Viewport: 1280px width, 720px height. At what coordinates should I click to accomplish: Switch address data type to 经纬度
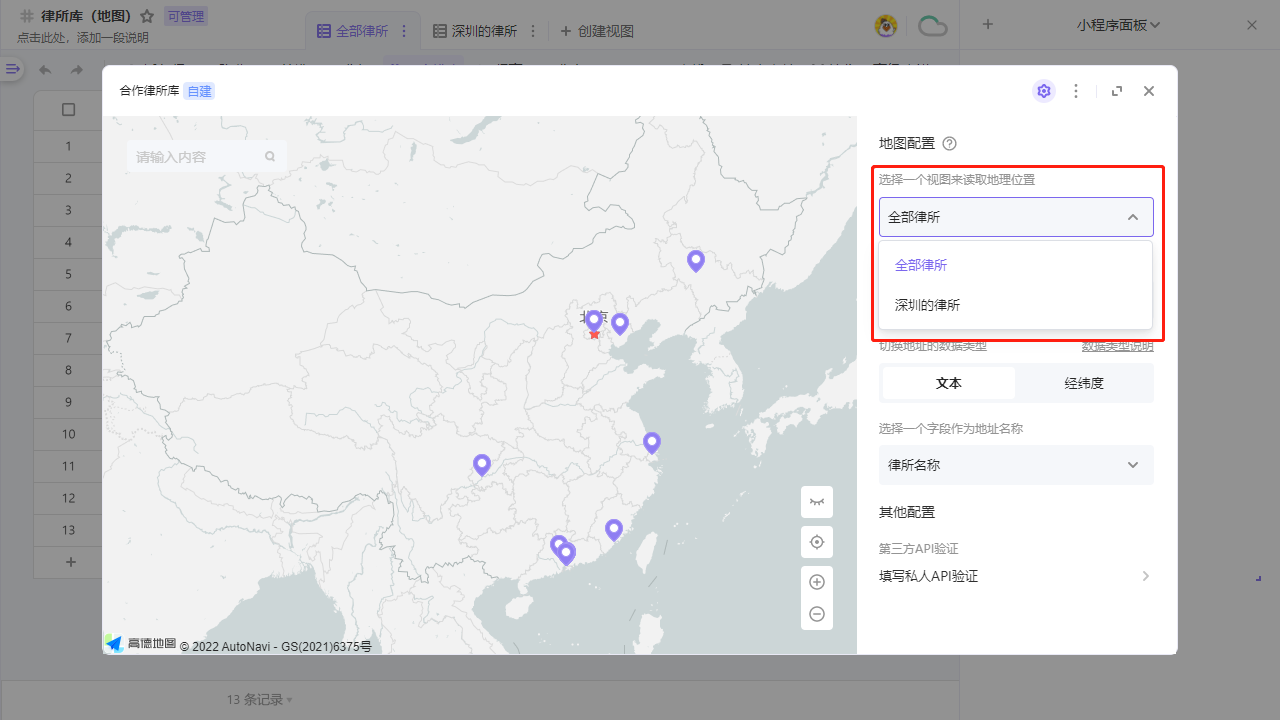pyautogui.click(x=1084, y=382)
